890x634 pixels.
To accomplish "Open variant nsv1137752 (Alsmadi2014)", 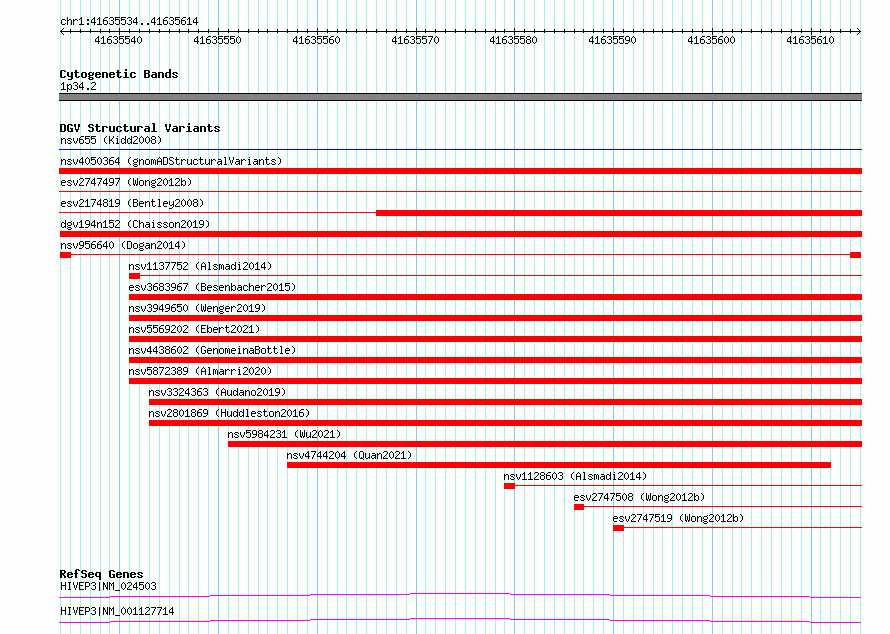I will coord(200,266).
